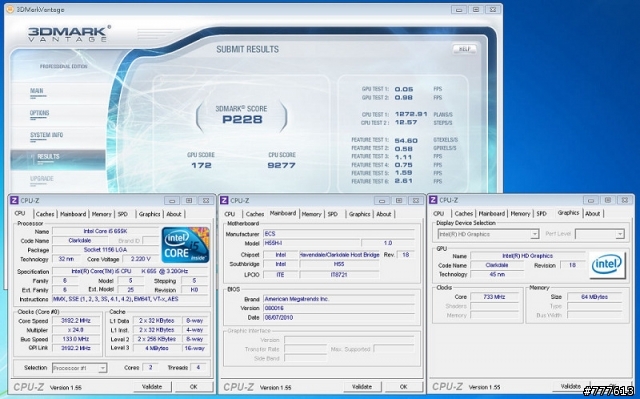Viewport: 640px width, 399px height.
Task: Open About tab in first CPU-Z window
Action: coord(174,214)
